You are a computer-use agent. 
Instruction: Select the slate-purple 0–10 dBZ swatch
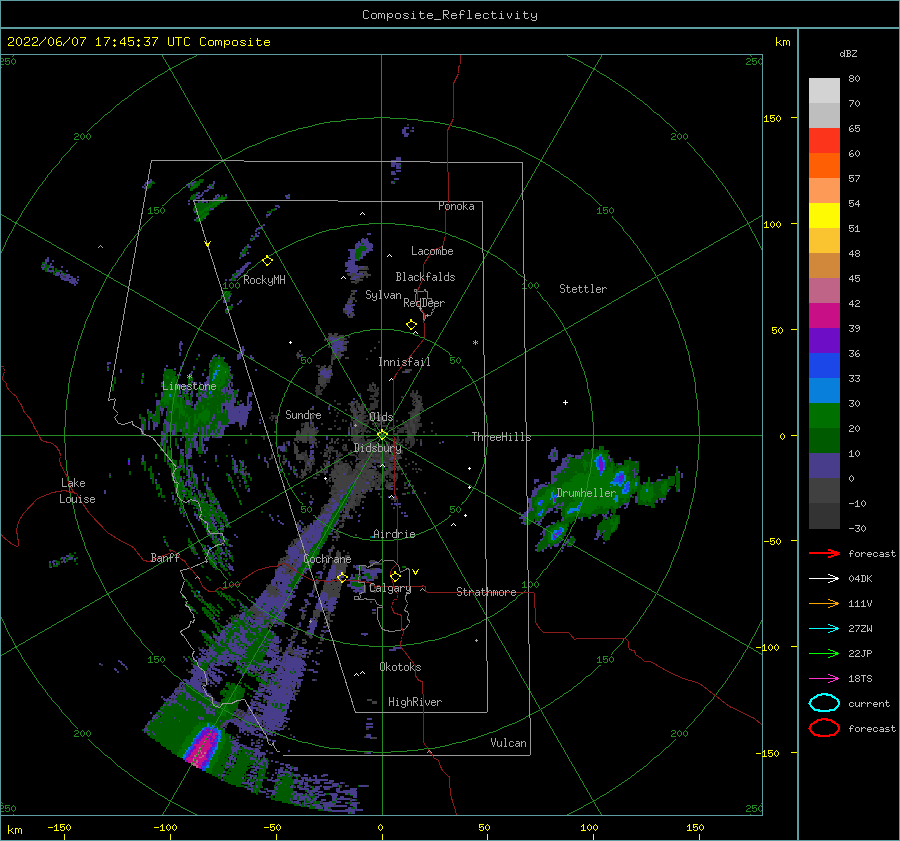tap(824, 466)
